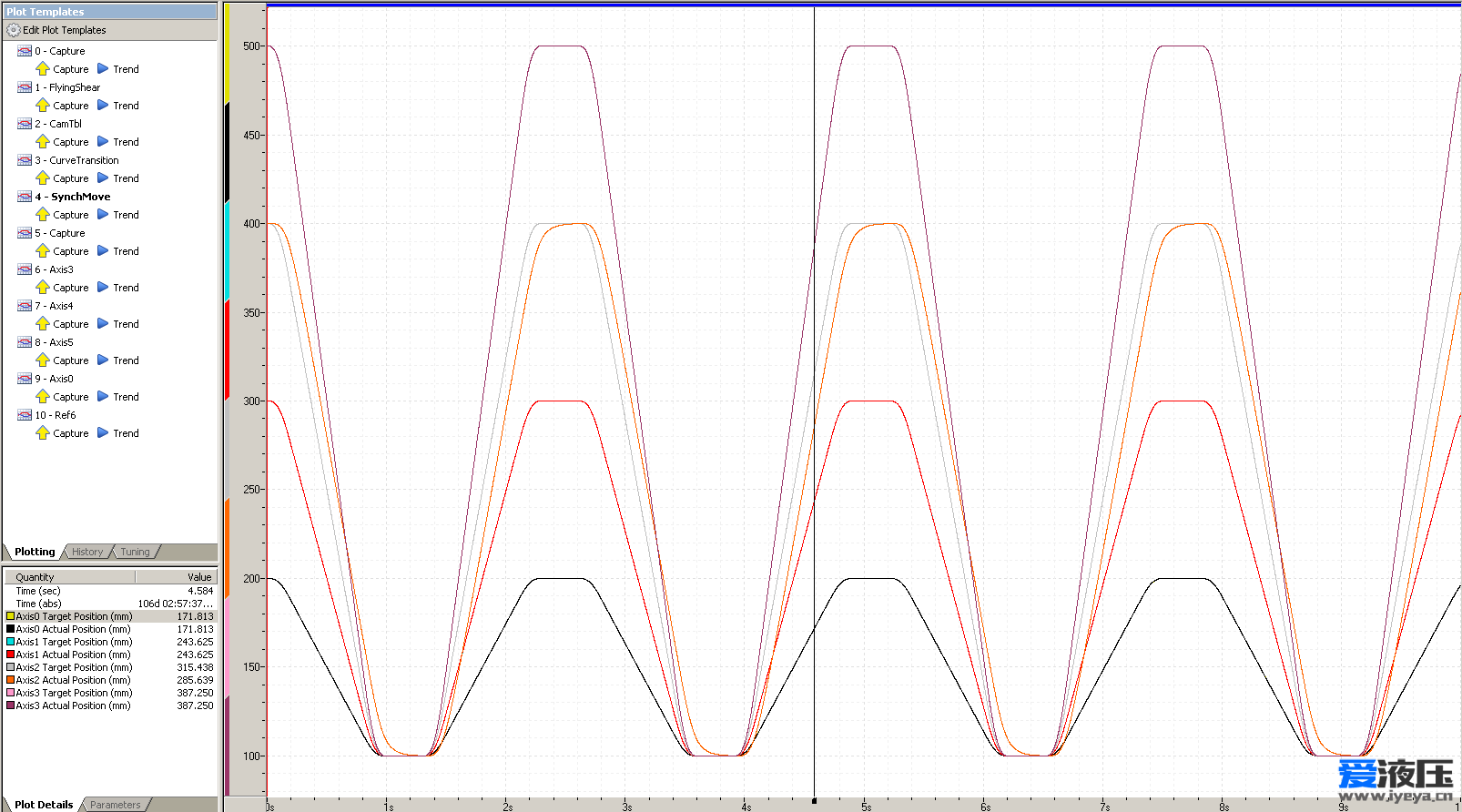This screenshot has height=812, width=1462.
Task: Click purple Axis3 Actual Position swatch
Action: point(11,705)
